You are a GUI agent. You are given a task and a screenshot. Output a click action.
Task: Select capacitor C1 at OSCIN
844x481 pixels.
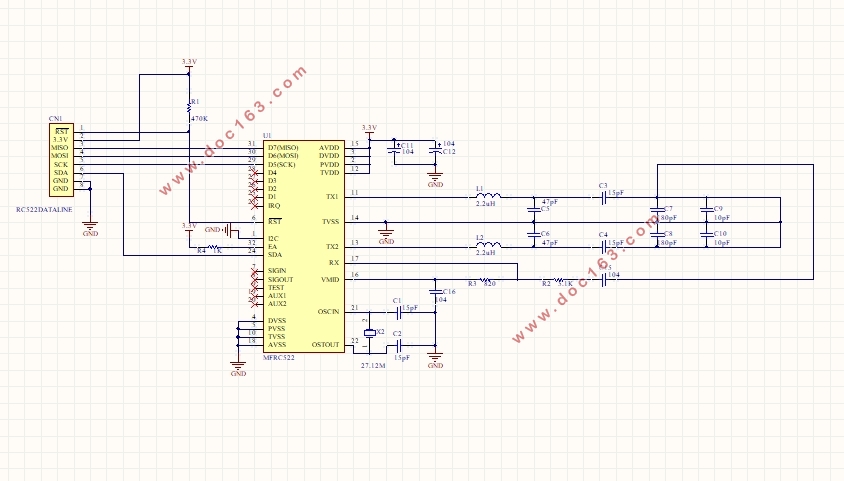pyautogui.click(x=399, y=312)
